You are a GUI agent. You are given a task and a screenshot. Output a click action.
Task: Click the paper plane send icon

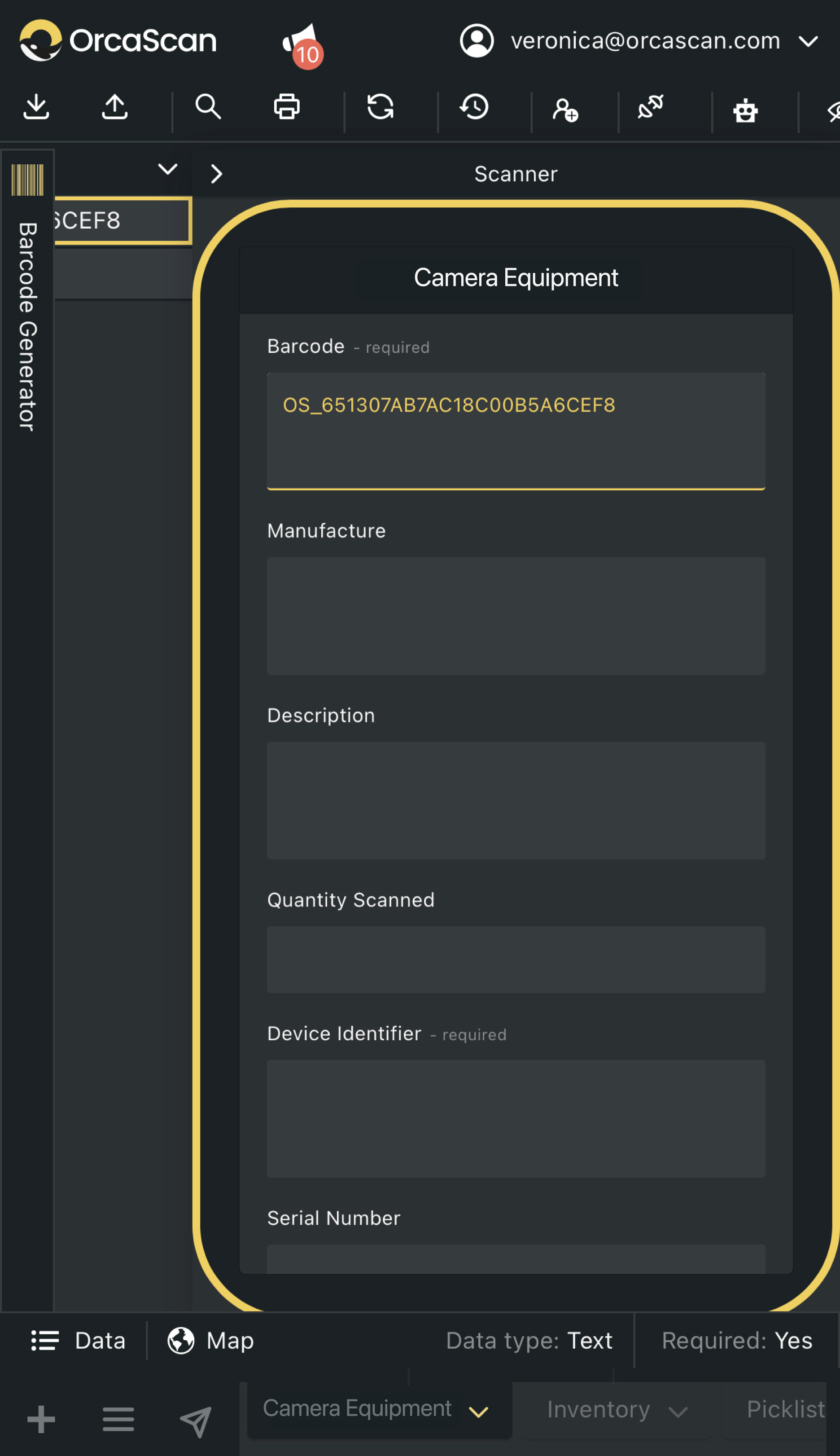point(196,1421)
